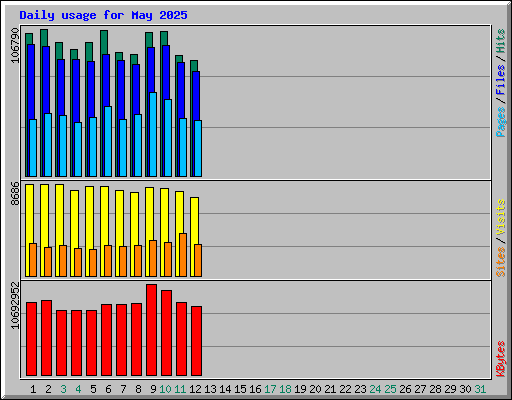Viewport: 512px width, 400px height.
Task: Click the yellow Visits bar for day 12
Action: click(x=194, y=220)
